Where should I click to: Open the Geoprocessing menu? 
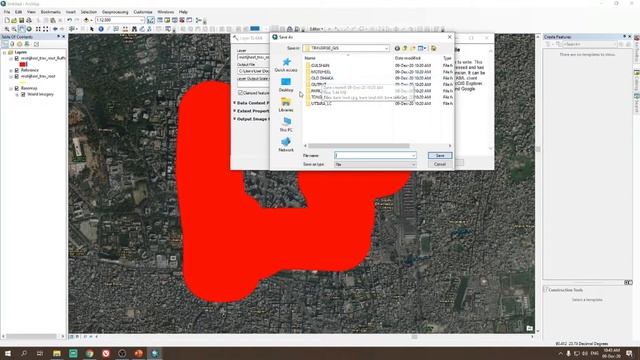[115, 12]
